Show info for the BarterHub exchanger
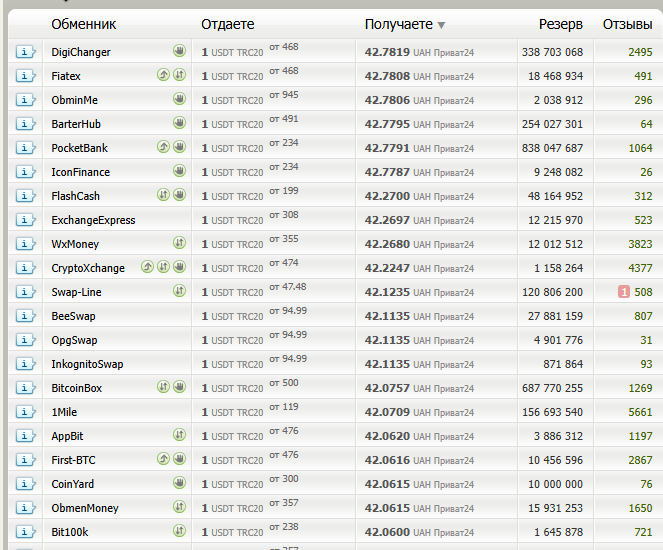The image size is (663, 550). pos(25,124)
